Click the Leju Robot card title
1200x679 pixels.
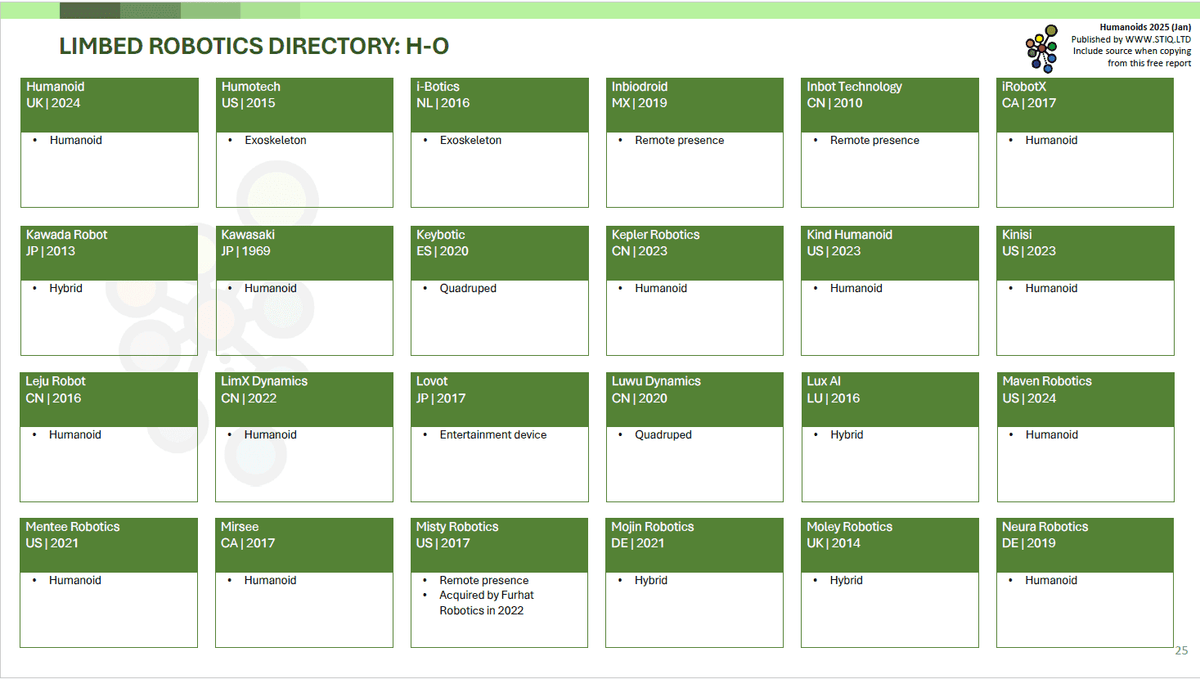click(56, 382)
